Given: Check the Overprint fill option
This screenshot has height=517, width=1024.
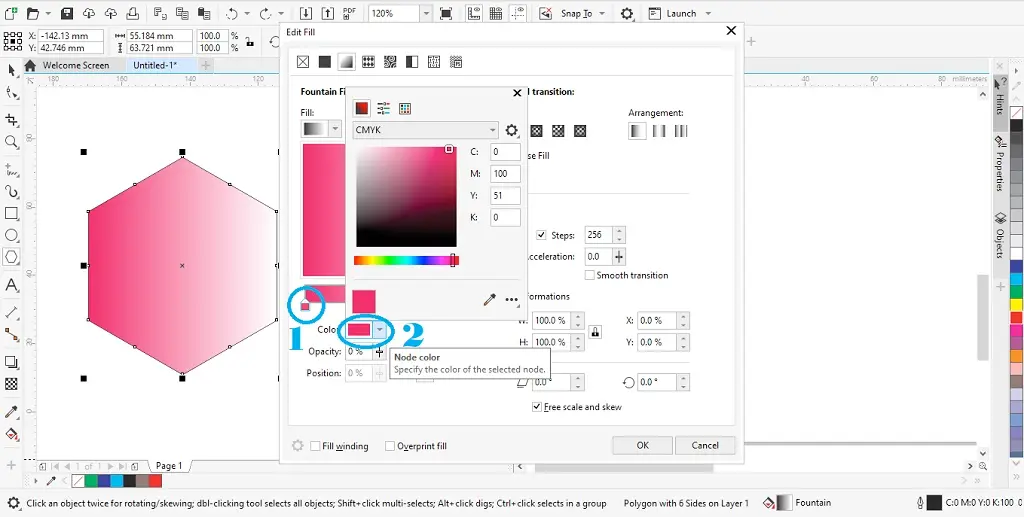Looking at the screenshot, I should (390, 446).
